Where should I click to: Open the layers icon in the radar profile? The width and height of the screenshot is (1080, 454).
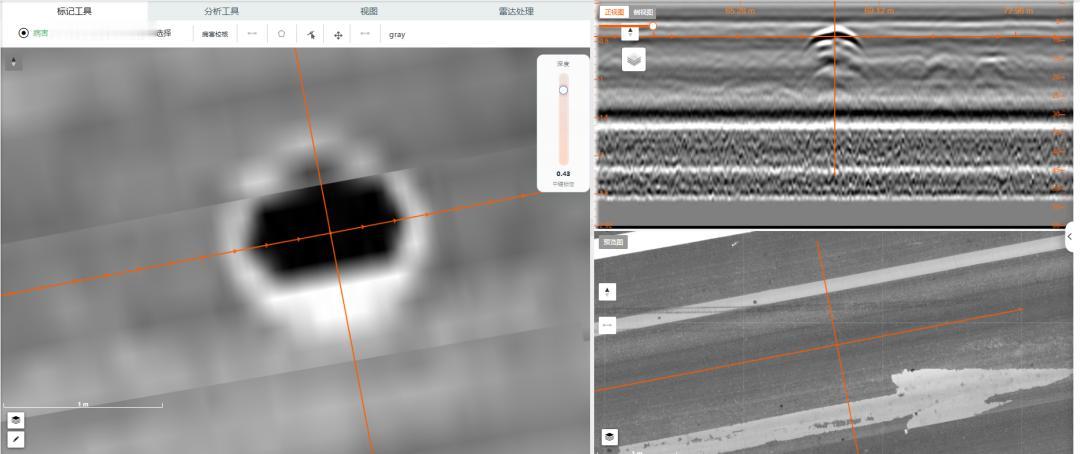pyautogui.click(x=634, y=59)
